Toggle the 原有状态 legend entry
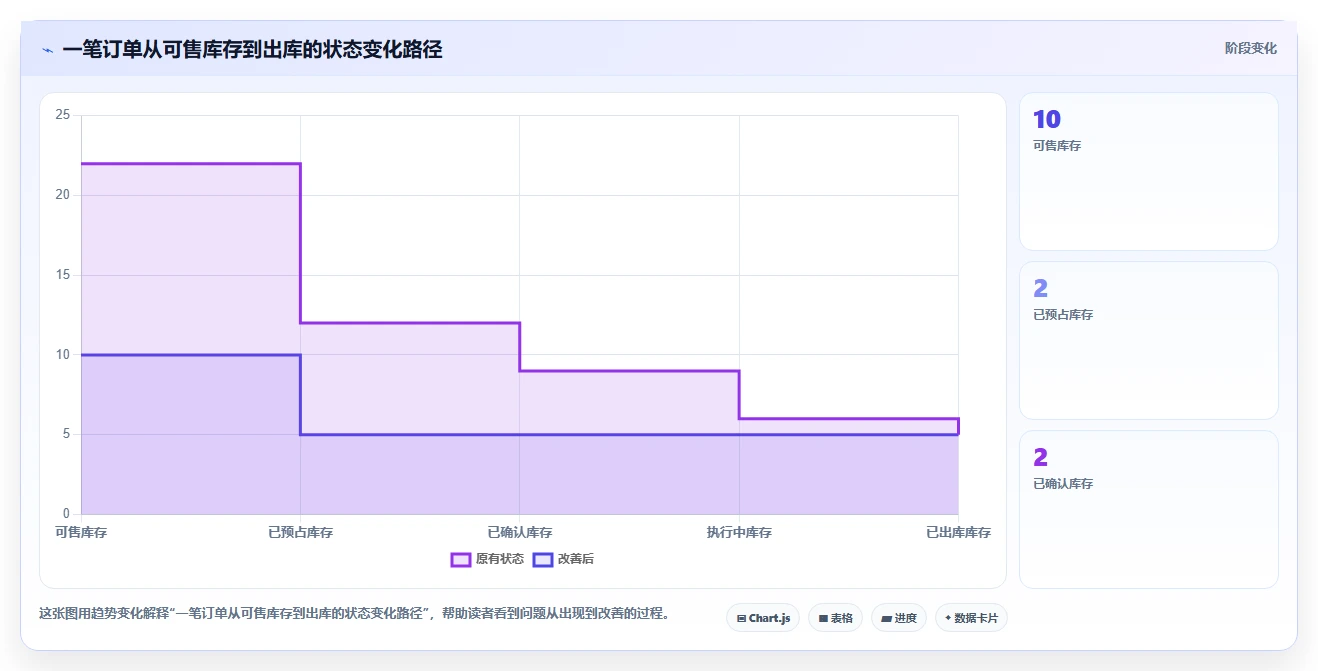This screenshot has width=1318, height=671. (x=487, y=559)
